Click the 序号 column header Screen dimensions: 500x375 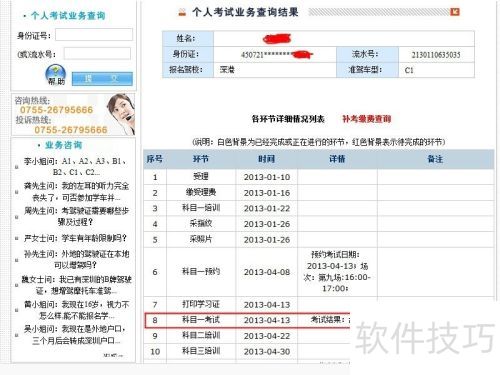(155, 159)
